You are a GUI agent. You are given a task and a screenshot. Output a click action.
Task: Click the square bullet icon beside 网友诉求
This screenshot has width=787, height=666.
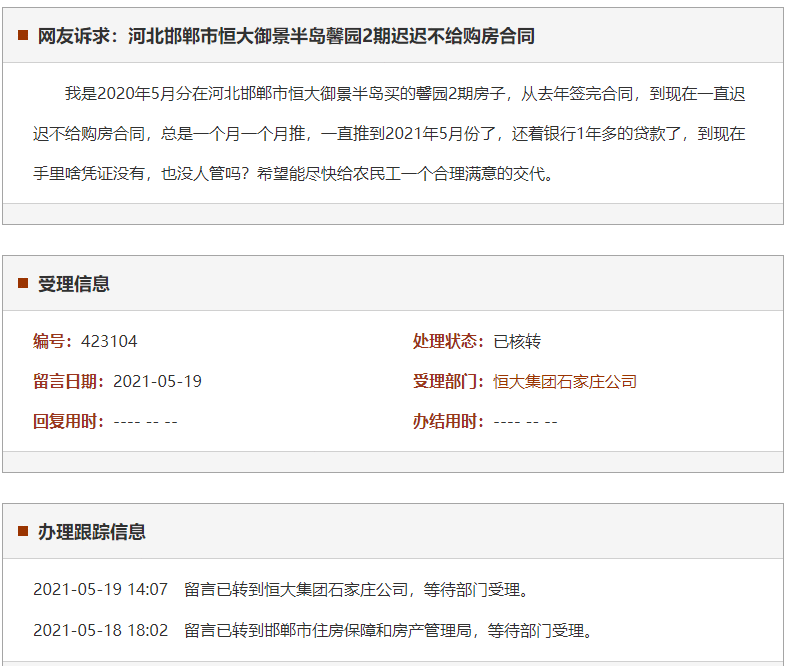click(x=23, y=36)
